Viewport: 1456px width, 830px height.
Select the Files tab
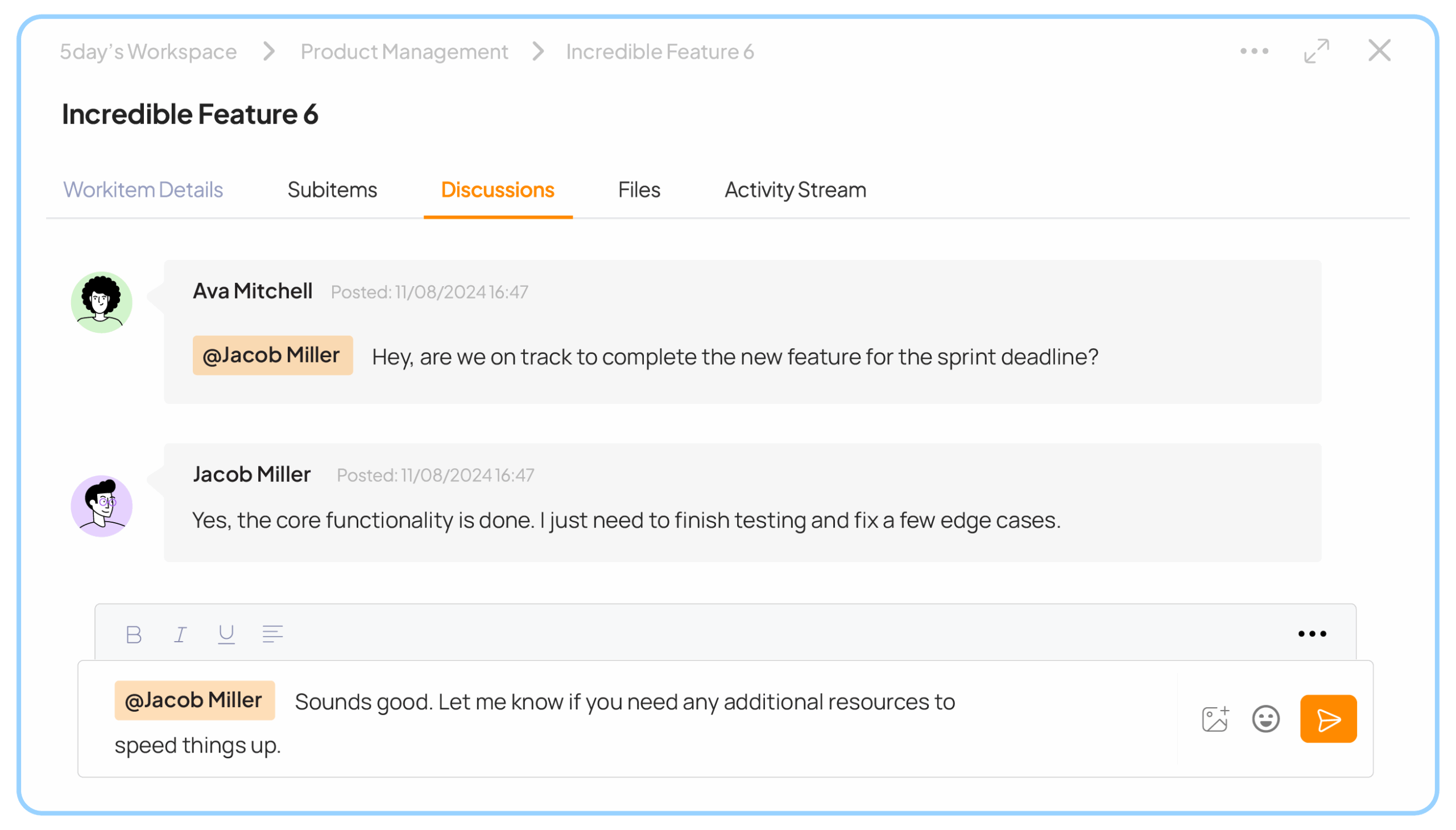point(639,190)
